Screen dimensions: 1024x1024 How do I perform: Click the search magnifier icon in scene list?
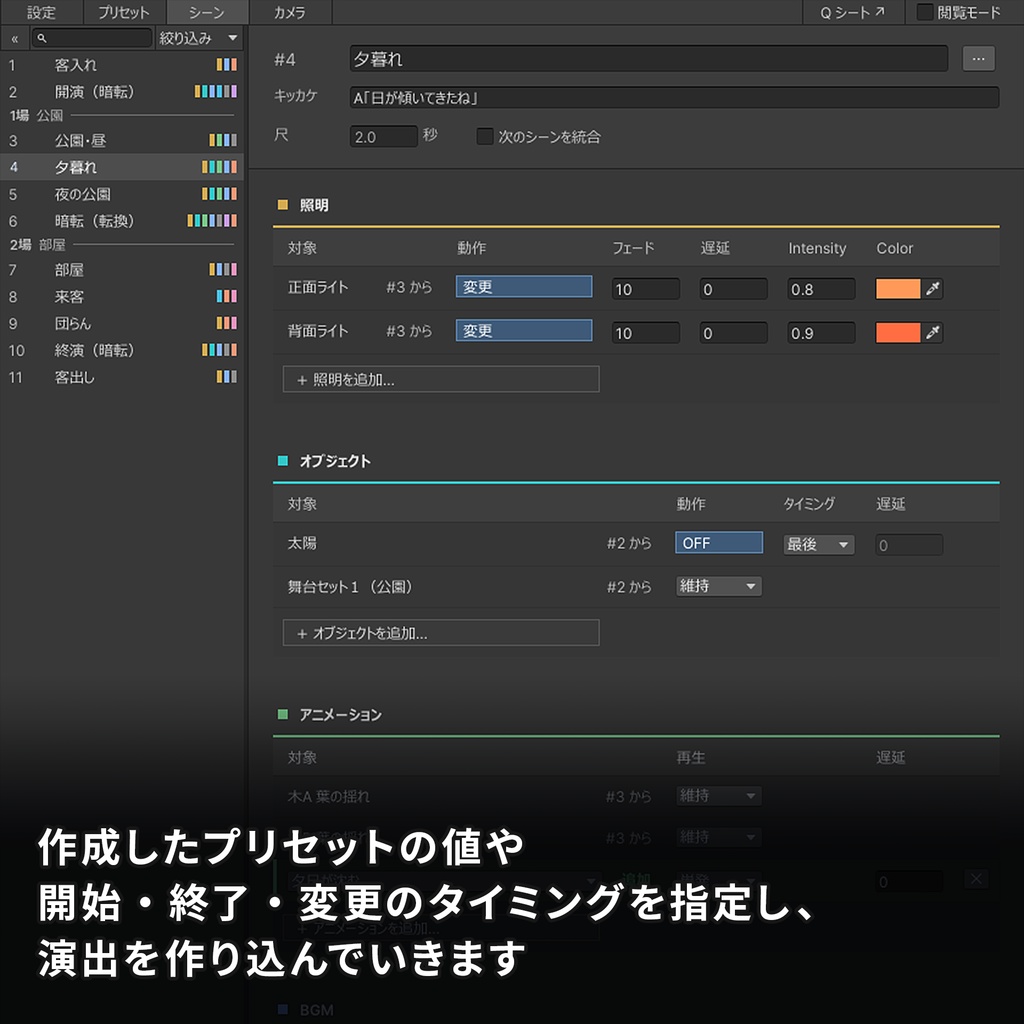[x=42, y=39]
